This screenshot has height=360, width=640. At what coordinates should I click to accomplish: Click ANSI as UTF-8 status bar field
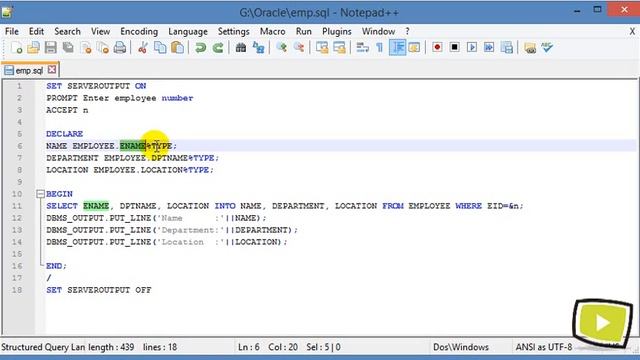[544, 347]
